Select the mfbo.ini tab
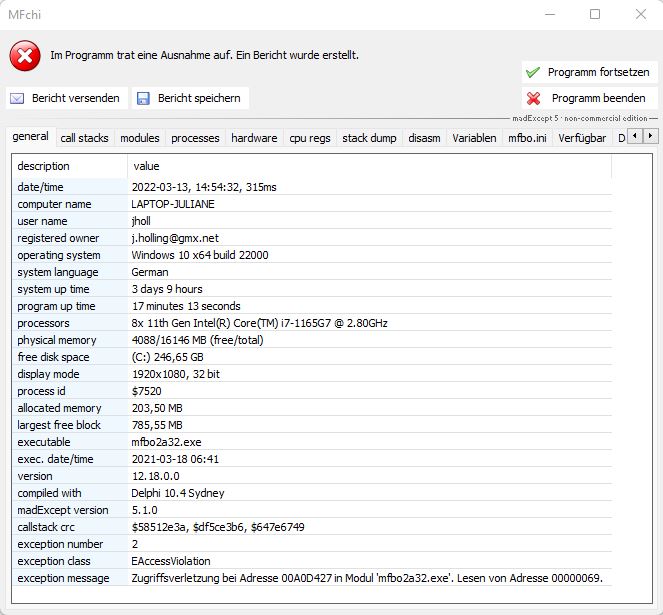663x615 pixels. pos(527,138)
